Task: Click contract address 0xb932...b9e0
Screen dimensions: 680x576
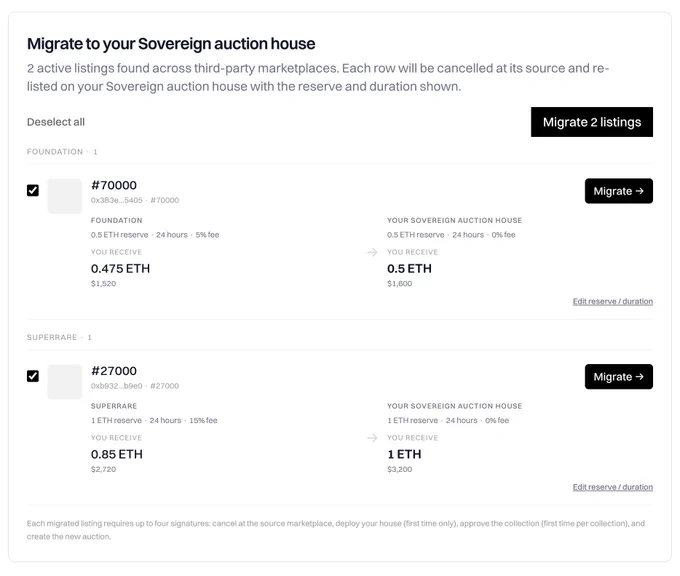Action: click(116, 386)
